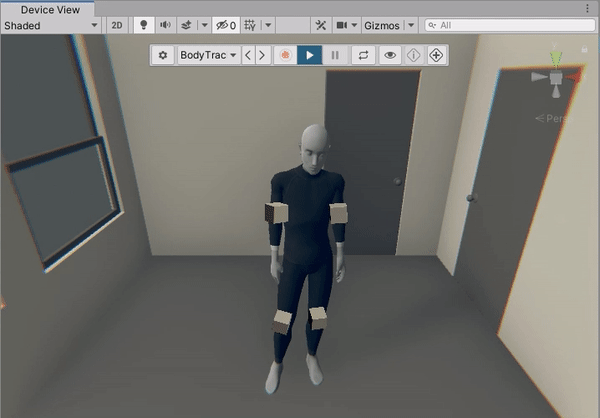Click the red record button

pyautogui.click(x=285, y=55)
